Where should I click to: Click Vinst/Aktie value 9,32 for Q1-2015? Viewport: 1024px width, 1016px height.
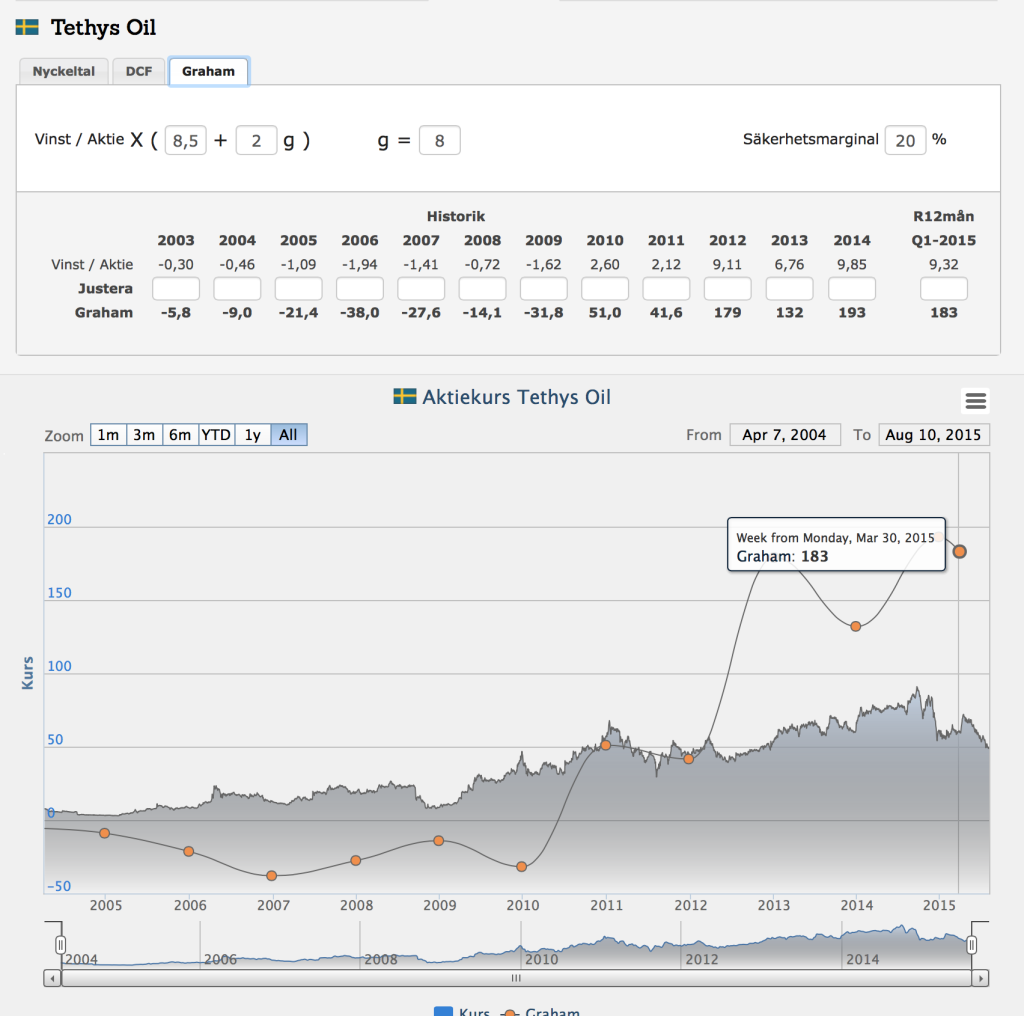(944, 264)
